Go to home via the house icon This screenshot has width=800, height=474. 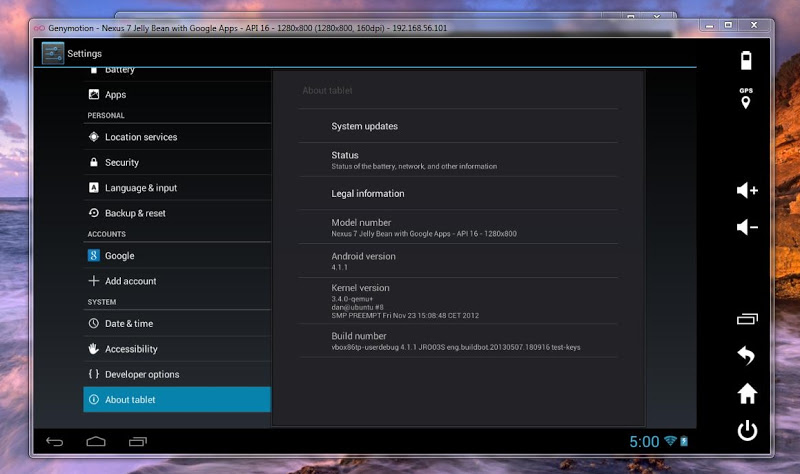[747, 393]
